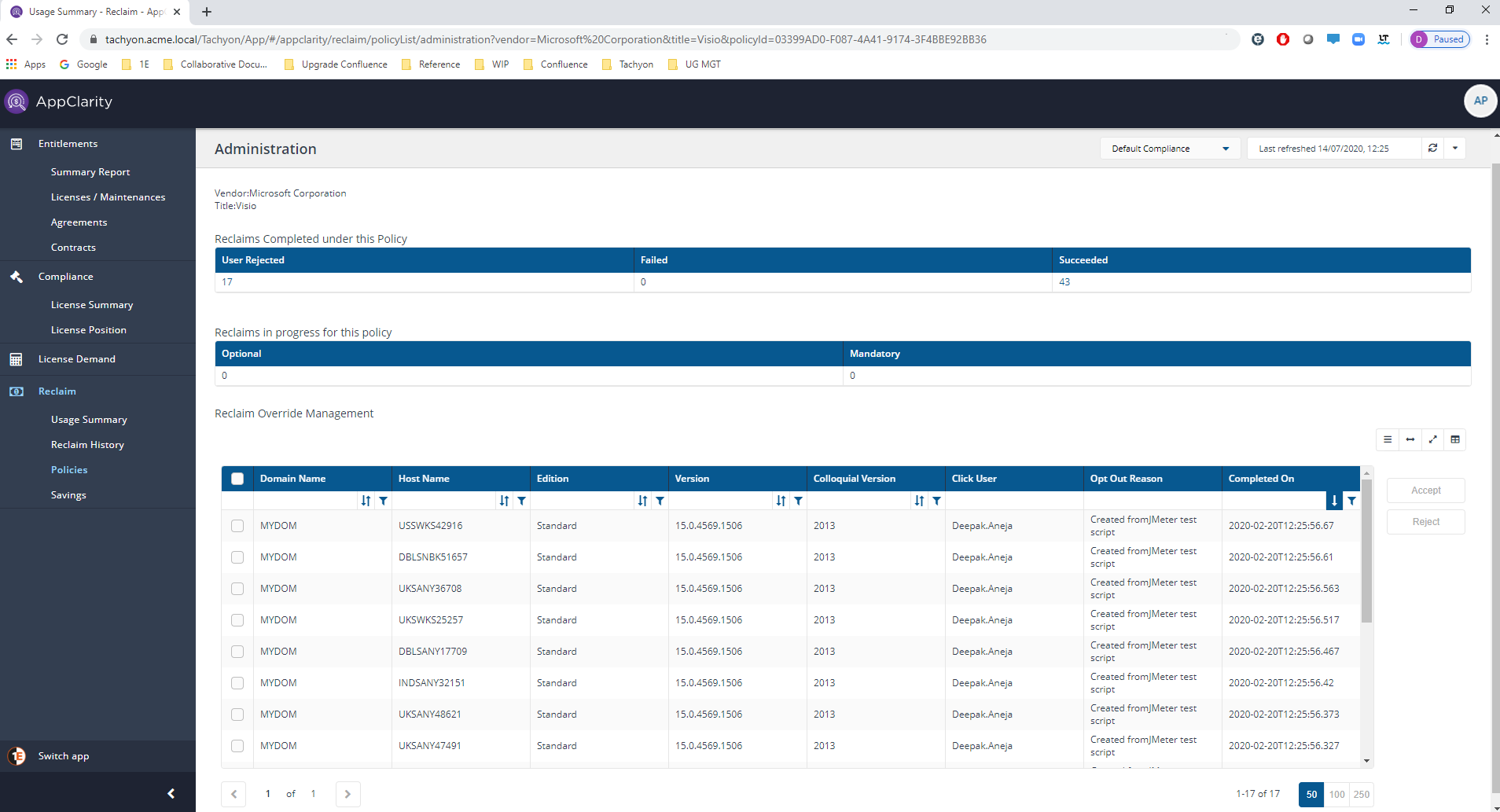Sort the Domain Name column

(x=366, y=501)
